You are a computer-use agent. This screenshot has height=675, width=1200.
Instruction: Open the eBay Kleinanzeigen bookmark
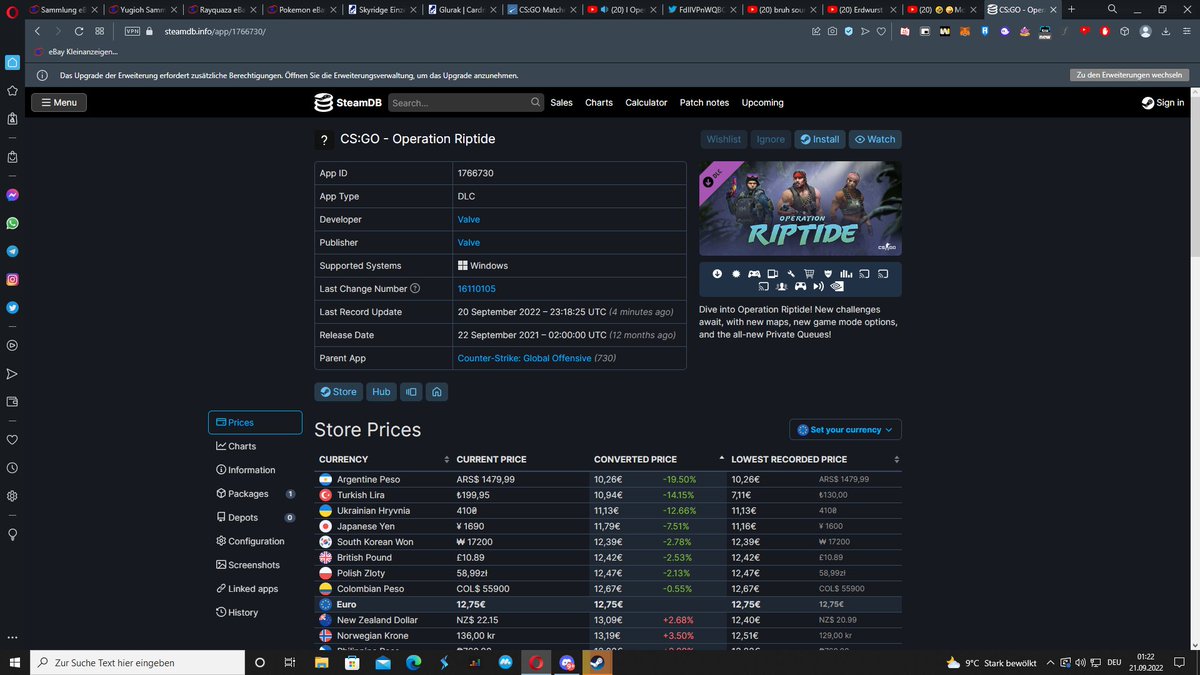[75, 51]
